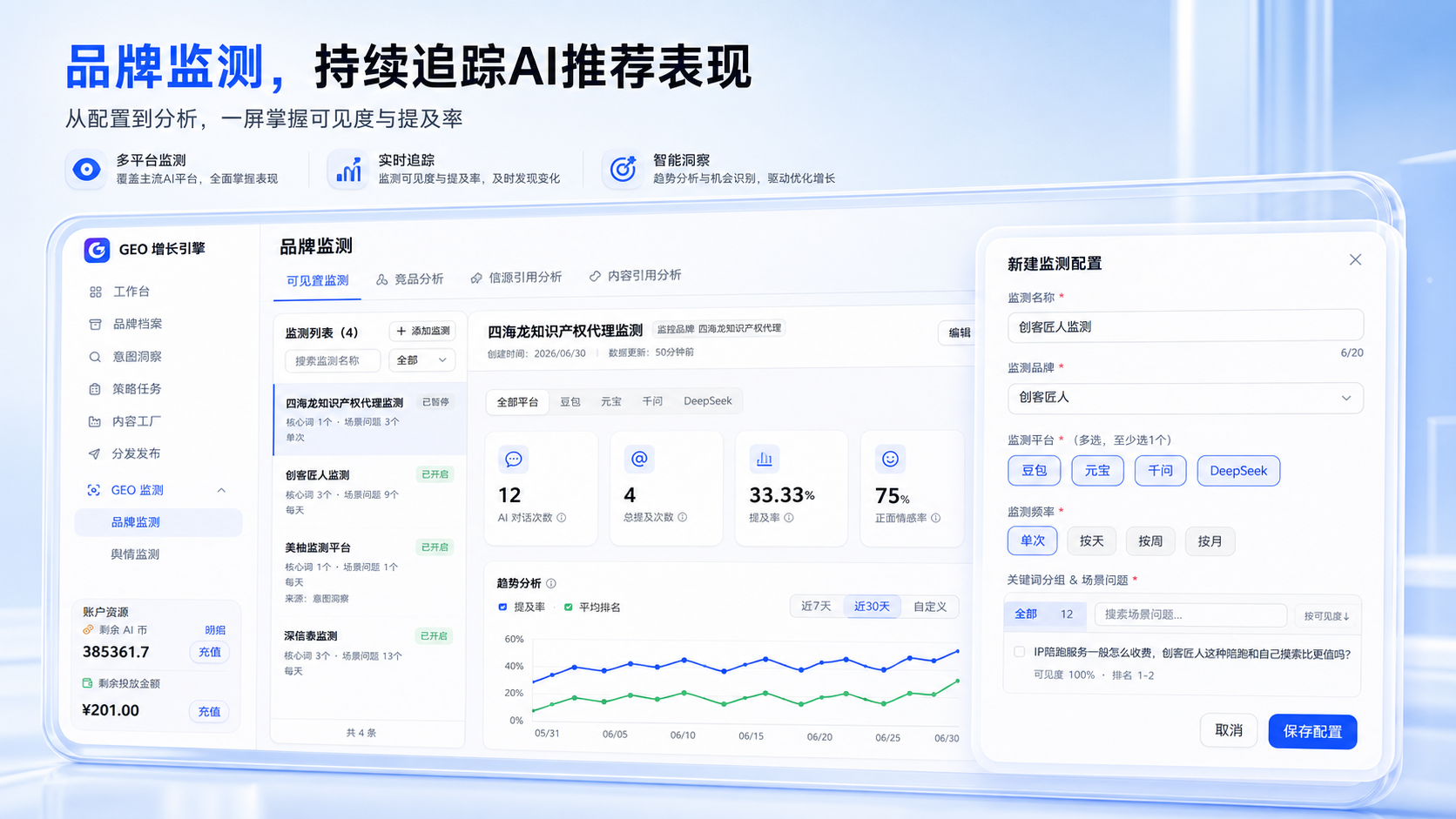This screenshot has width=1456, height=819.
Task: Select the DeepSeek platform tab in dashboard
Action: [707, 401]
